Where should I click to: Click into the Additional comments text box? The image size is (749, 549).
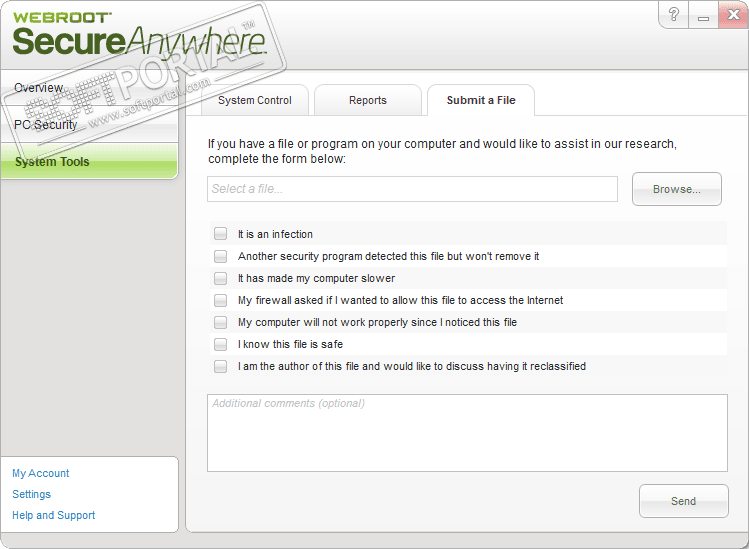[467, 433]
